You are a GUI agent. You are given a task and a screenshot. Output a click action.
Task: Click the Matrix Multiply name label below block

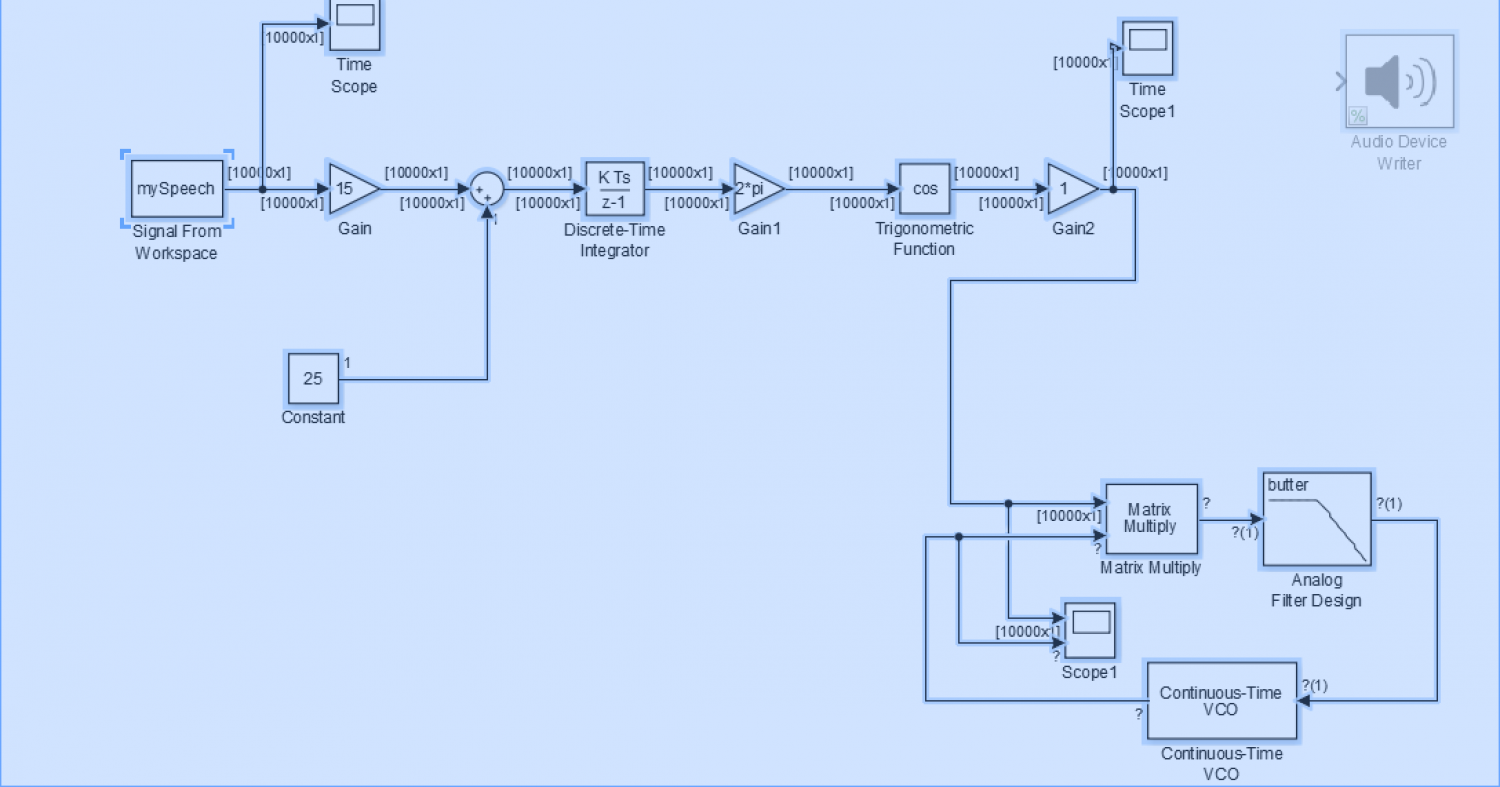pyautogui.click(x=1150, y=568)
